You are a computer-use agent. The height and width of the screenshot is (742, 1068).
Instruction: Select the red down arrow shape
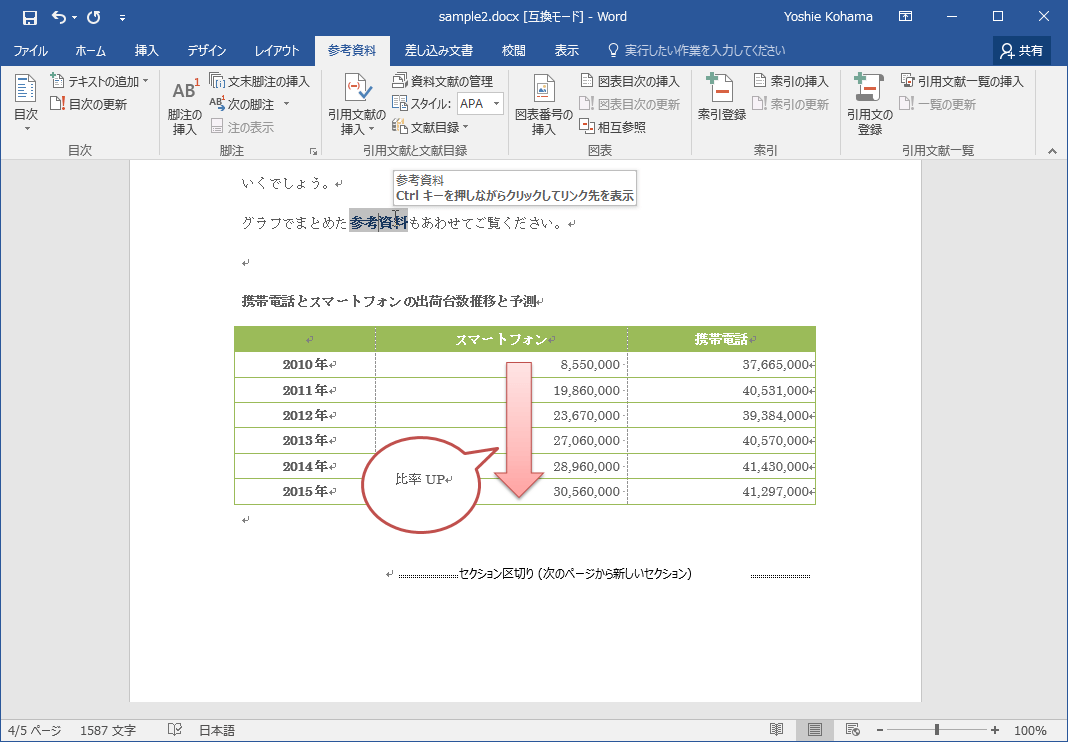pos(518,429)
